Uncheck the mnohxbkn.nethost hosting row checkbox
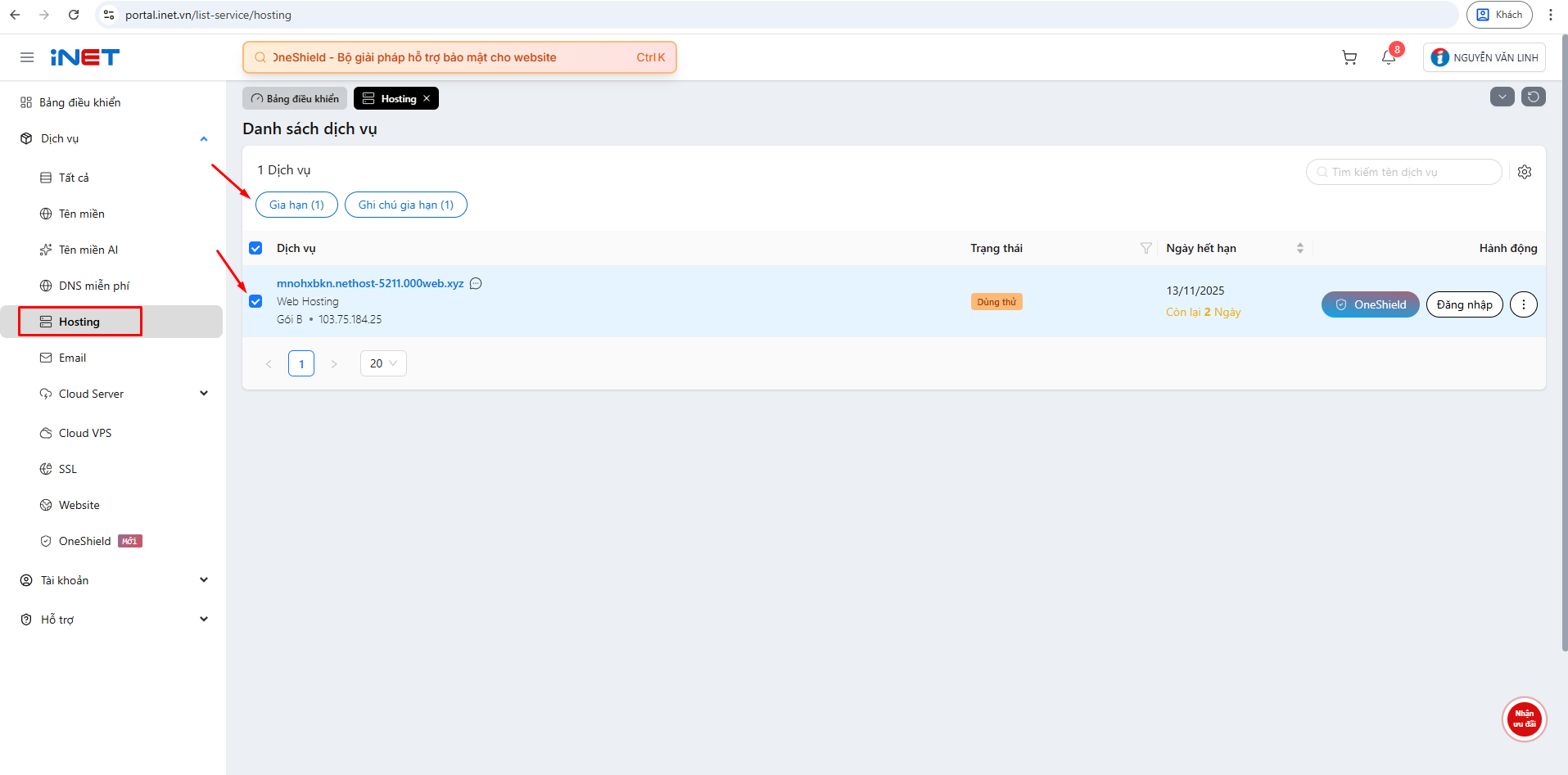 255,301
